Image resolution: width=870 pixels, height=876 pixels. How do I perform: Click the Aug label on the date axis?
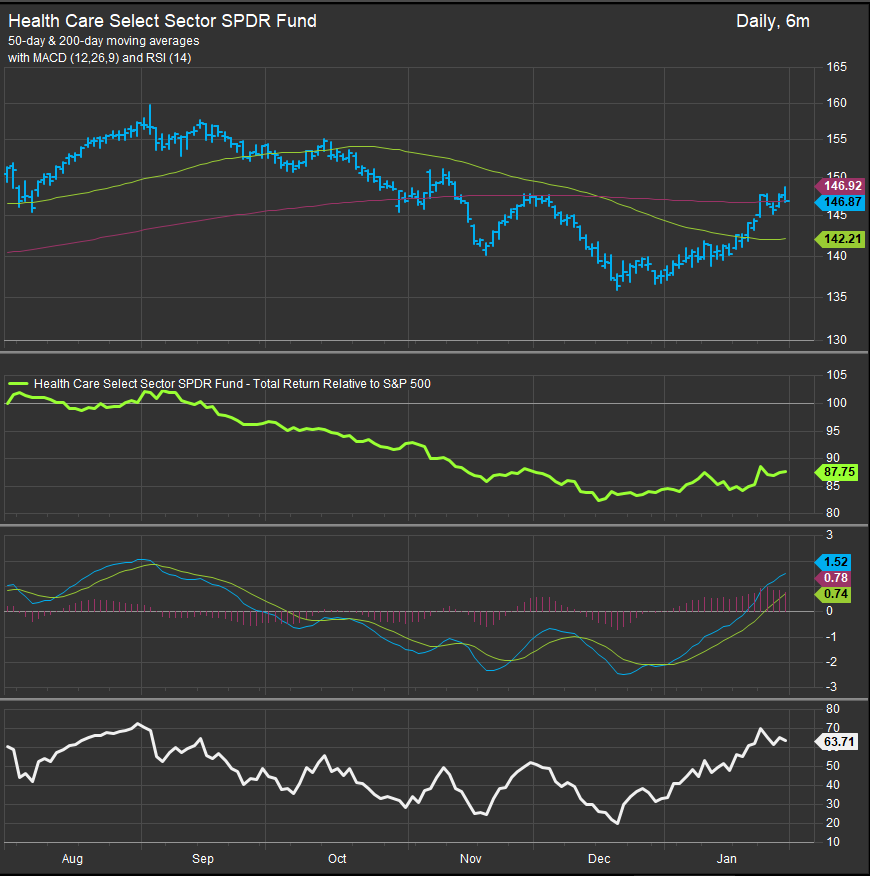click(x=72, y=859)
